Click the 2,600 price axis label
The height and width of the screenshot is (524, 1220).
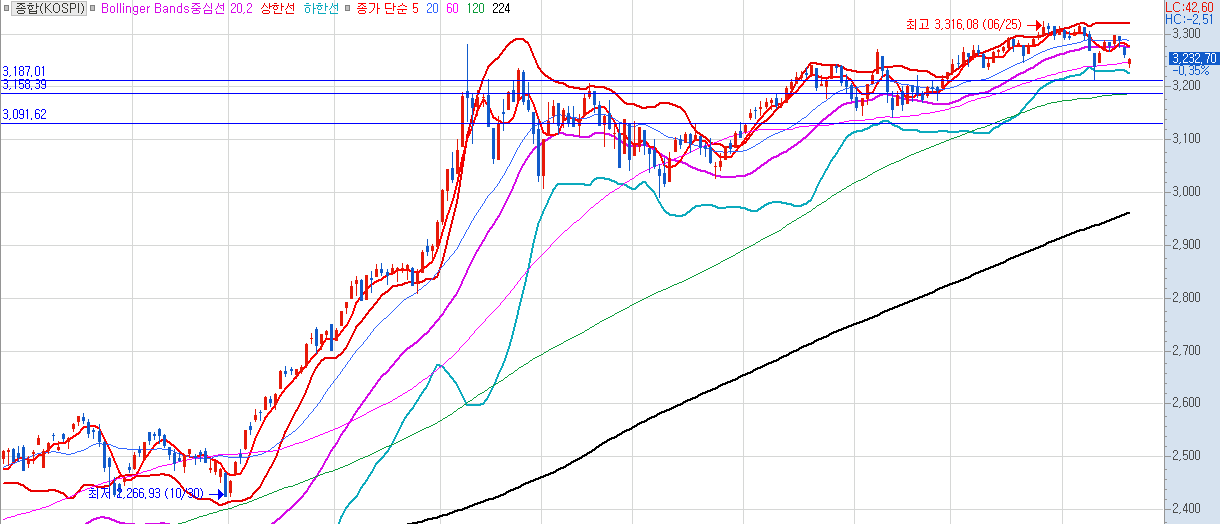(1187, 403)
